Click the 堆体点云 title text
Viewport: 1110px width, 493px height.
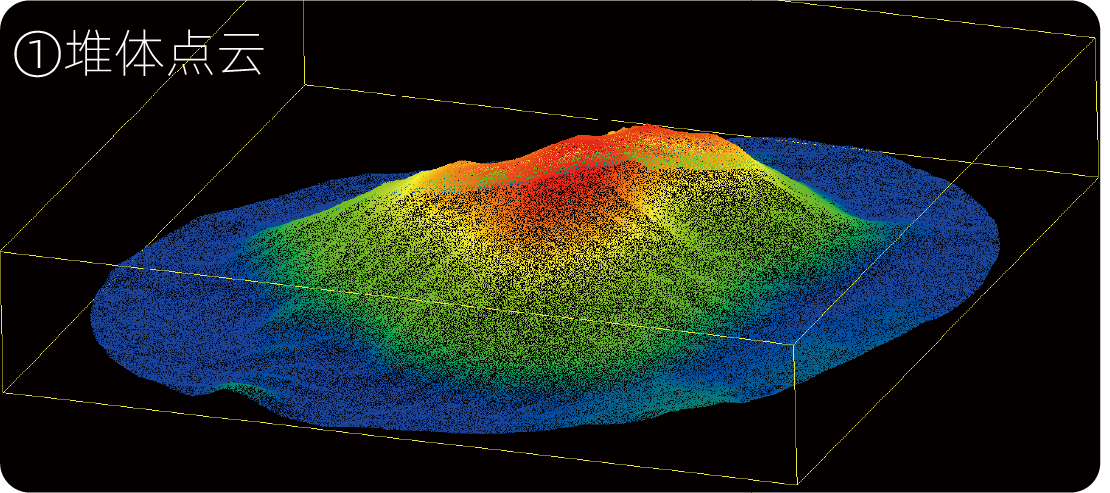click(162, 57)
